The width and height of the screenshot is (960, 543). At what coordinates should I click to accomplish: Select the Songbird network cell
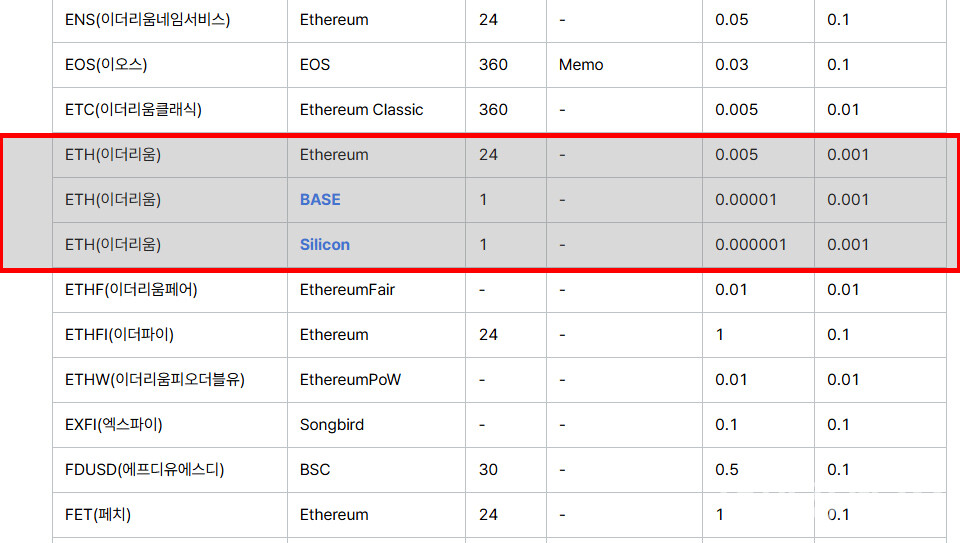(x=332, y=425)
